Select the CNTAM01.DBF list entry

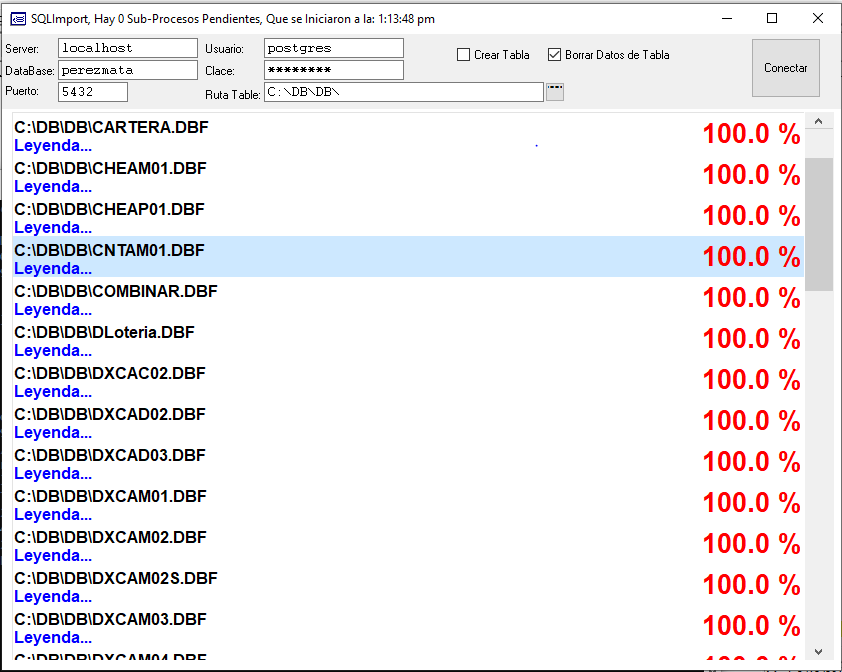click(x=400, y=258)
